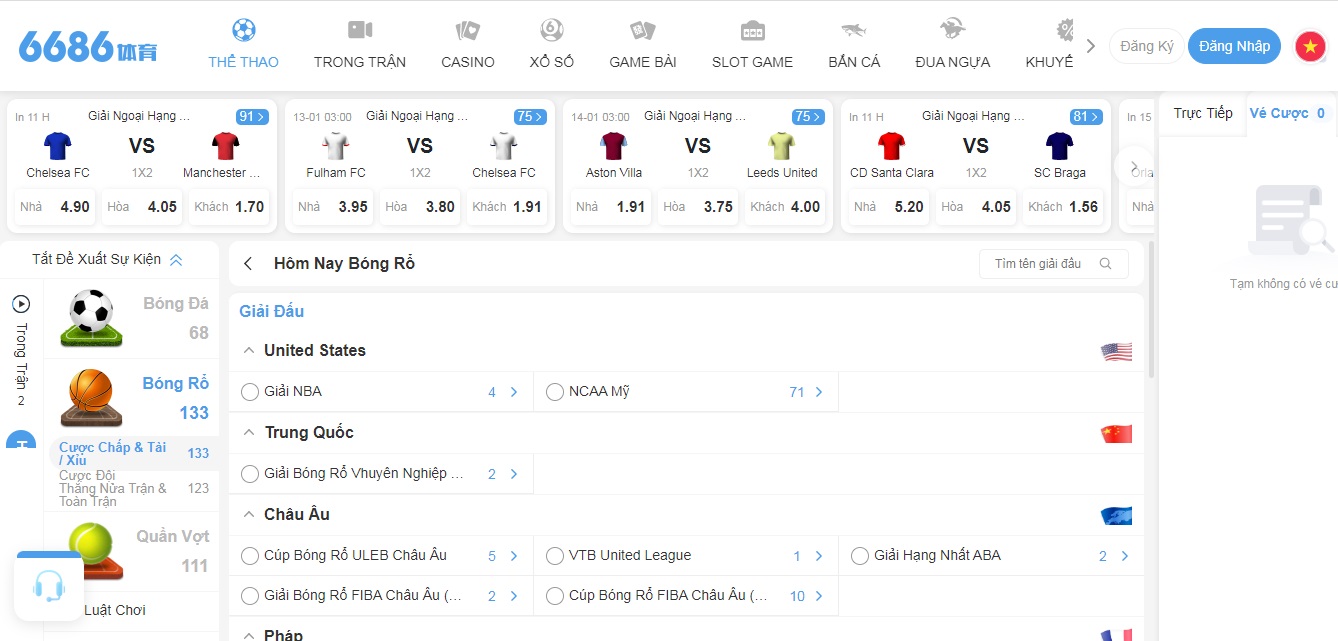Click the SC Braga dark jersey
Viewport: 1338px width, 641px height.
pyautogui.click(x=1060, y=146)
